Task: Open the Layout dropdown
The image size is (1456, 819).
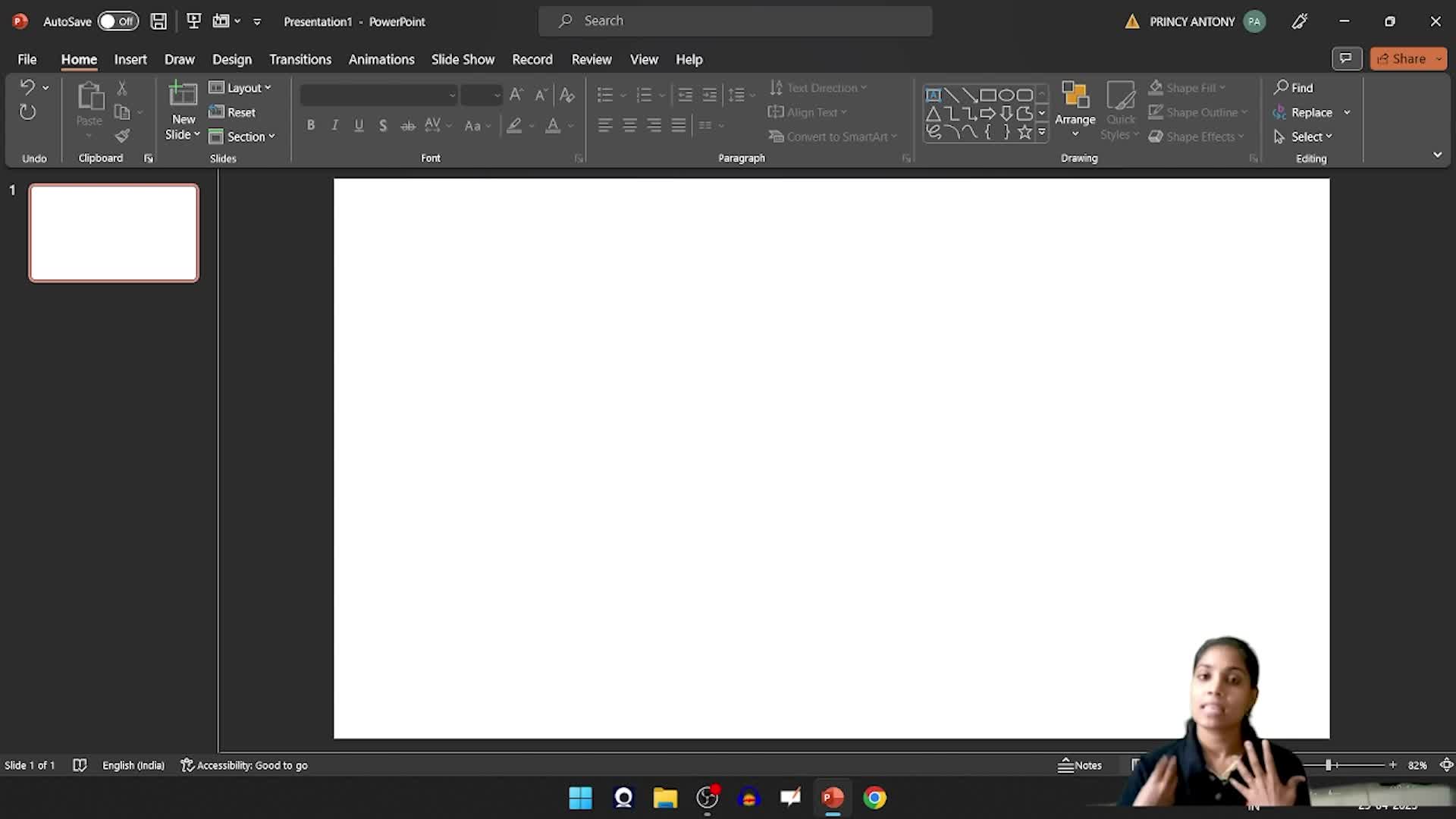Action: tap(240, 88)
